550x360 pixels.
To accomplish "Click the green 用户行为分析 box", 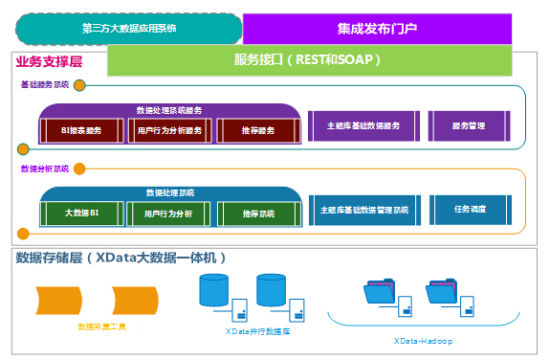I will pos(168,213).
